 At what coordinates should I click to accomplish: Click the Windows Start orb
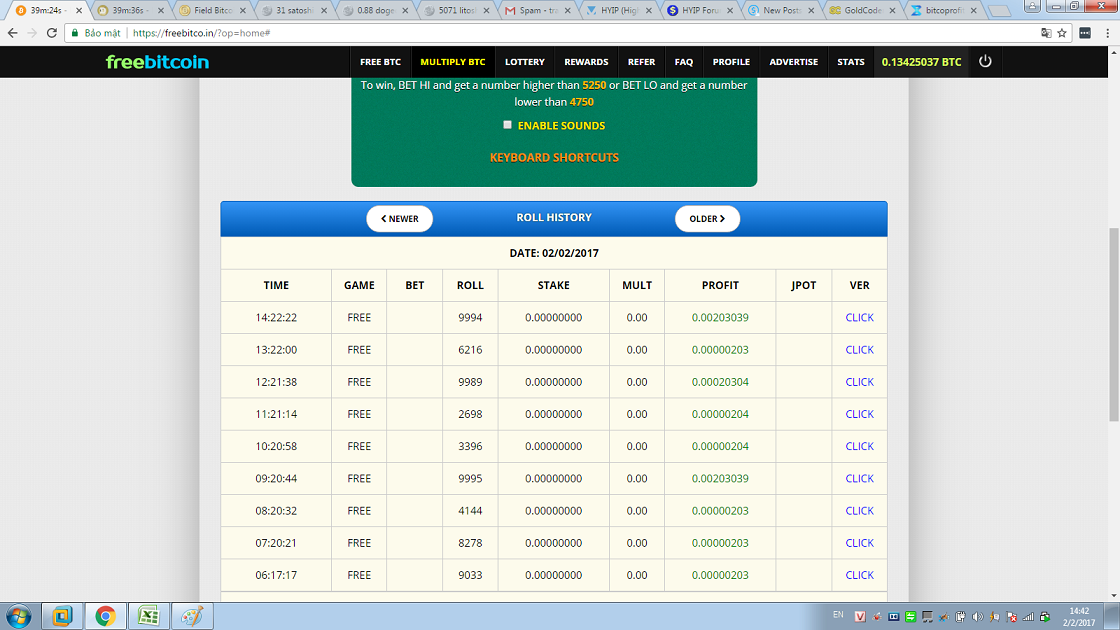click(x=18, y=615)
